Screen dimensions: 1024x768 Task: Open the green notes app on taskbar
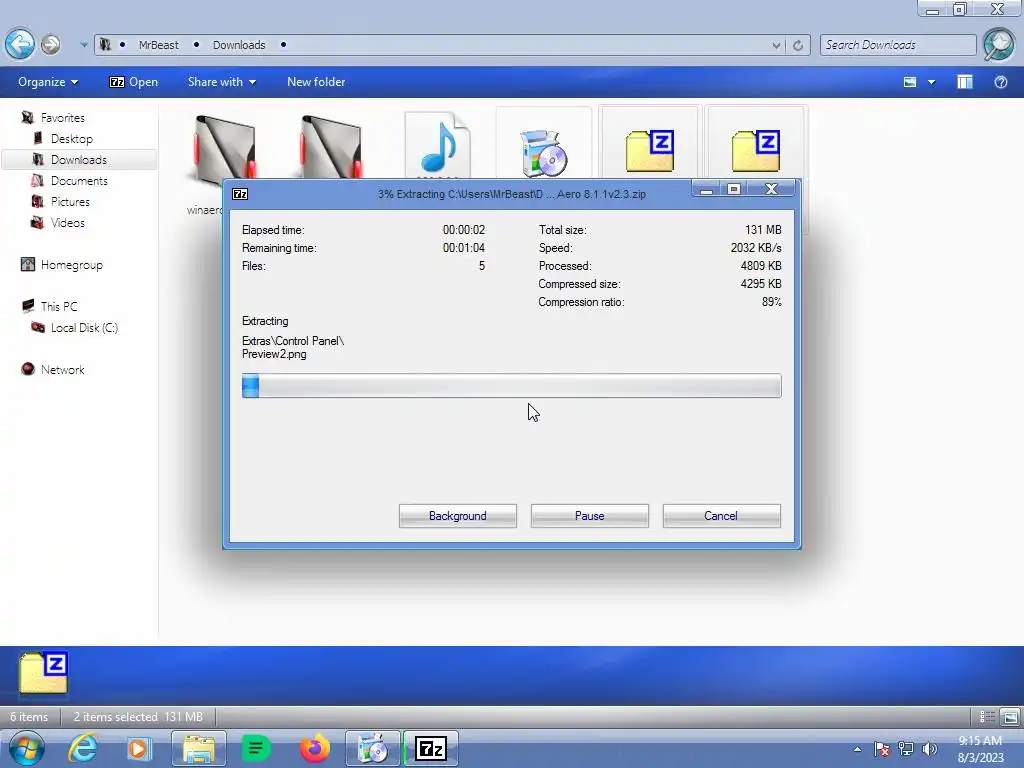[x=256, y=748]
